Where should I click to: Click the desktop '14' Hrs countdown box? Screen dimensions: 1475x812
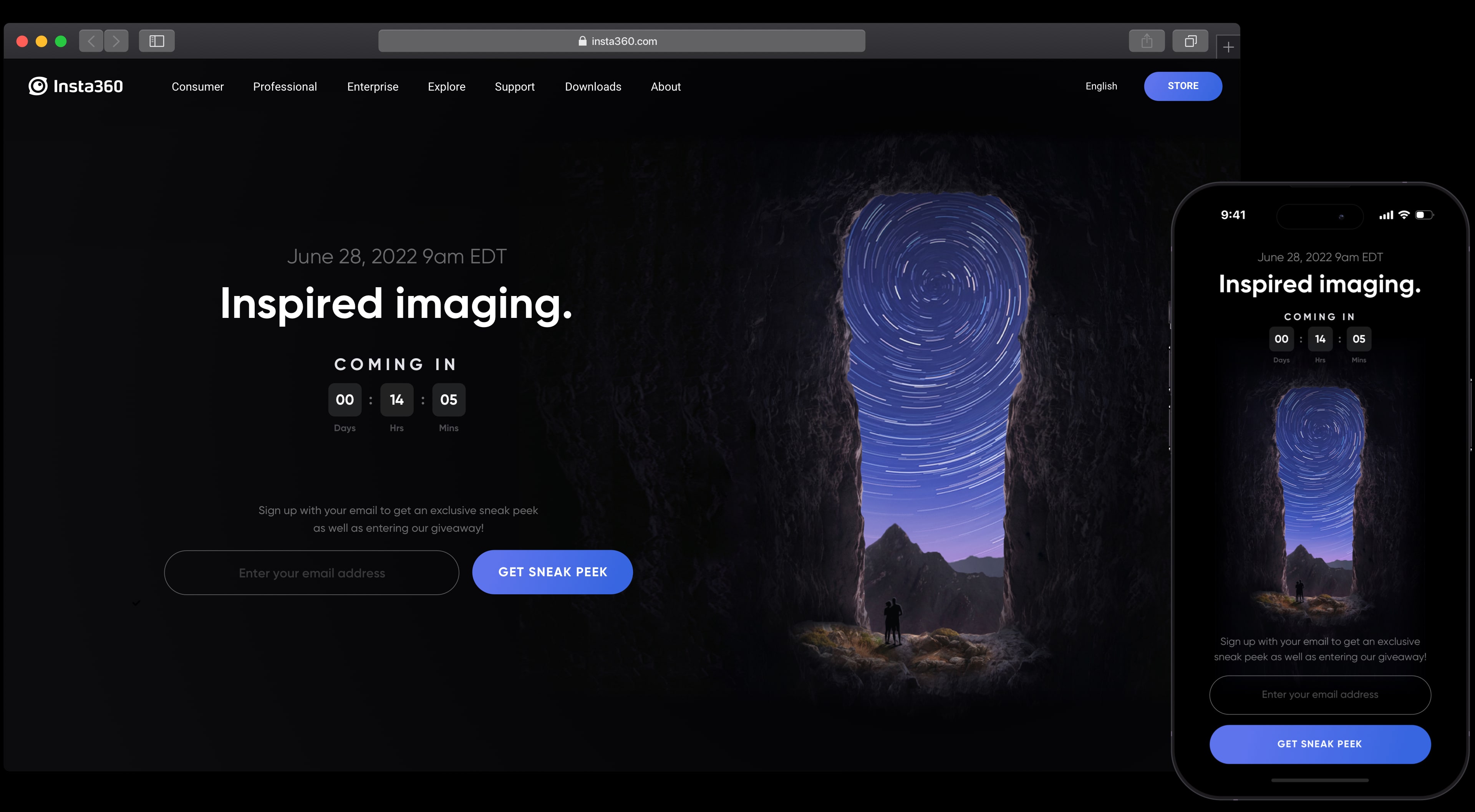(x=397, y=399)
